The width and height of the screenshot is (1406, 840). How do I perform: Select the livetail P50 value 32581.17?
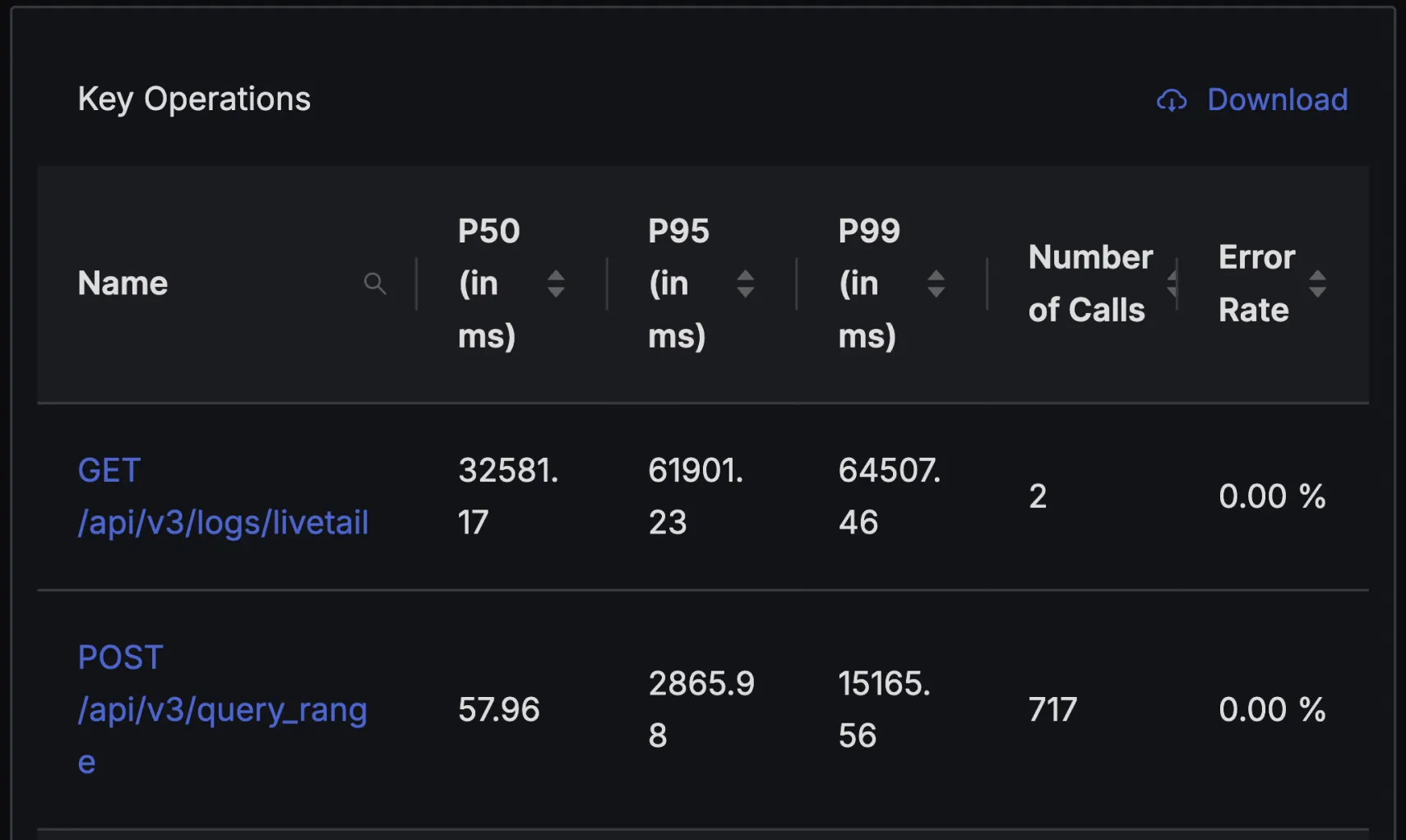tap(508, 496)
